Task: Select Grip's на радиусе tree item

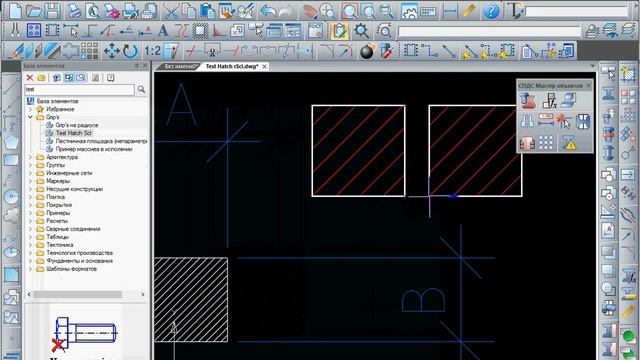Action: (77, 125)
